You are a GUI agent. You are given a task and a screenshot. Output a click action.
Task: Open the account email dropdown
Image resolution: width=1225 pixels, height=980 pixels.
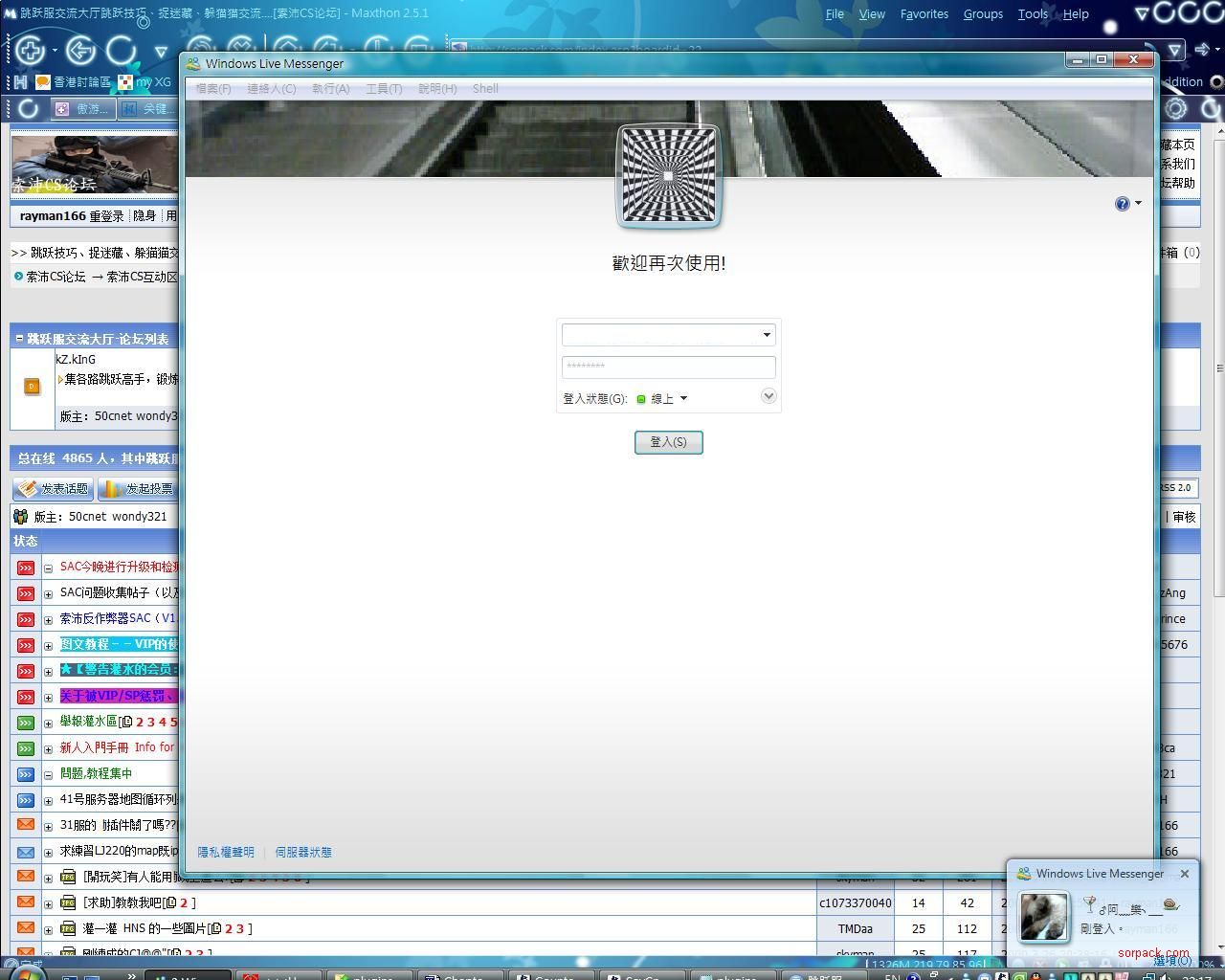click(x=766, y=335)
